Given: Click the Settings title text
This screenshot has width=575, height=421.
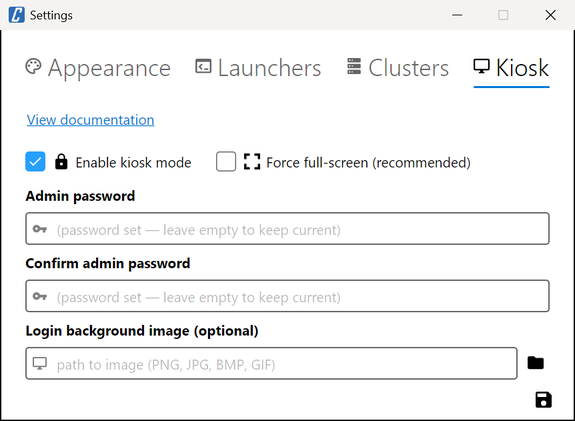Looking at the screenshot, I should [51, 15].
